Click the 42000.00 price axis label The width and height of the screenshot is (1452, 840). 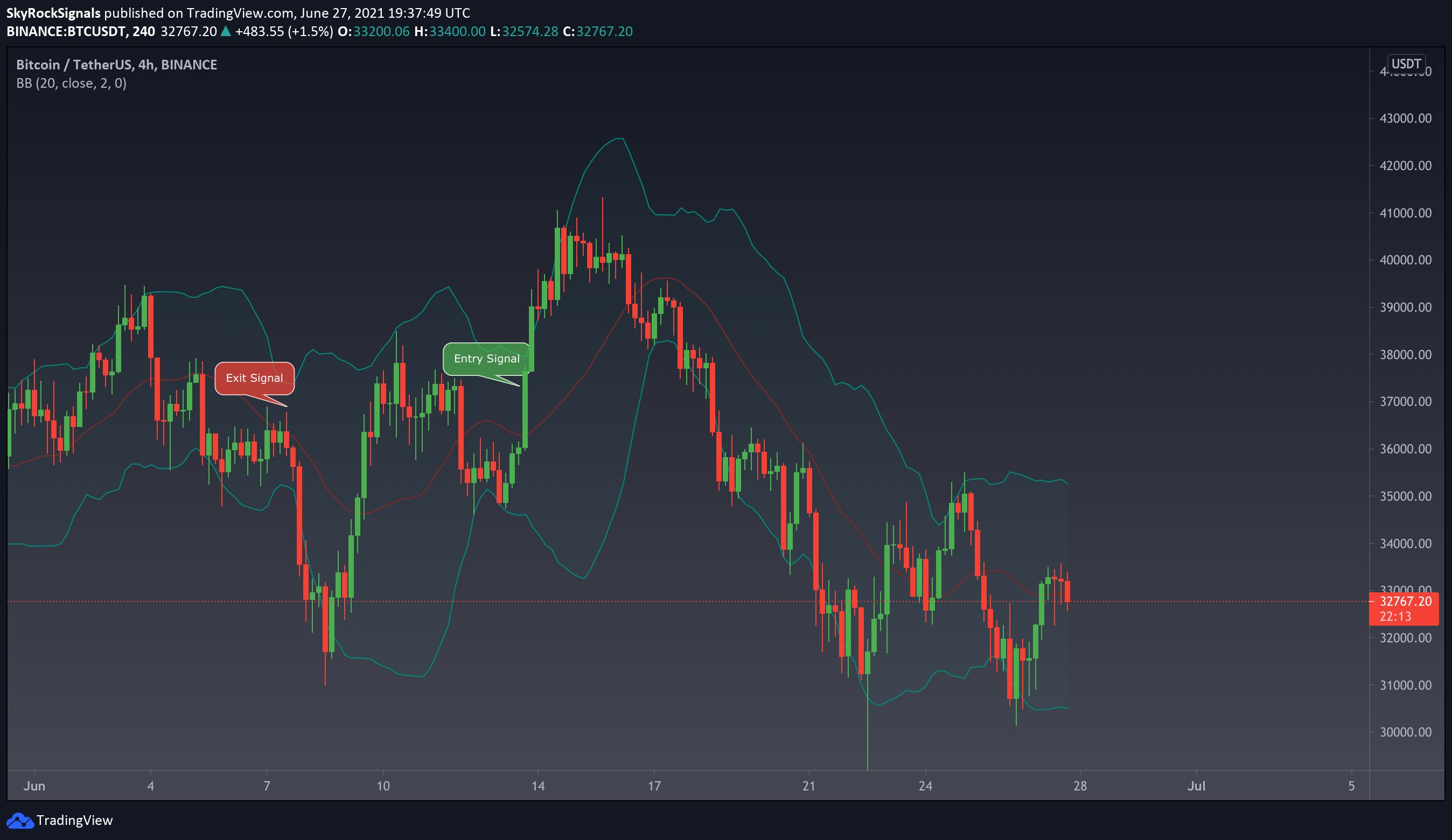click(1405, 165)
